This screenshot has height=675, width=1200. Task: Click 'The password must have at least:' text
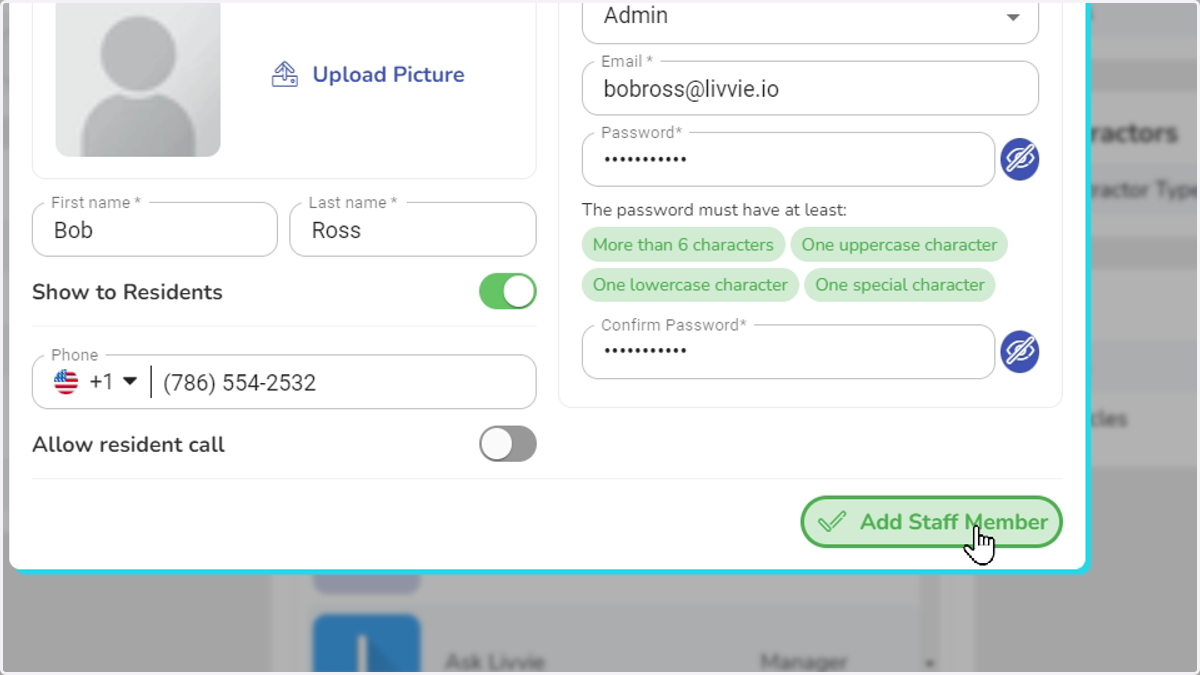(x=714, y=210)
